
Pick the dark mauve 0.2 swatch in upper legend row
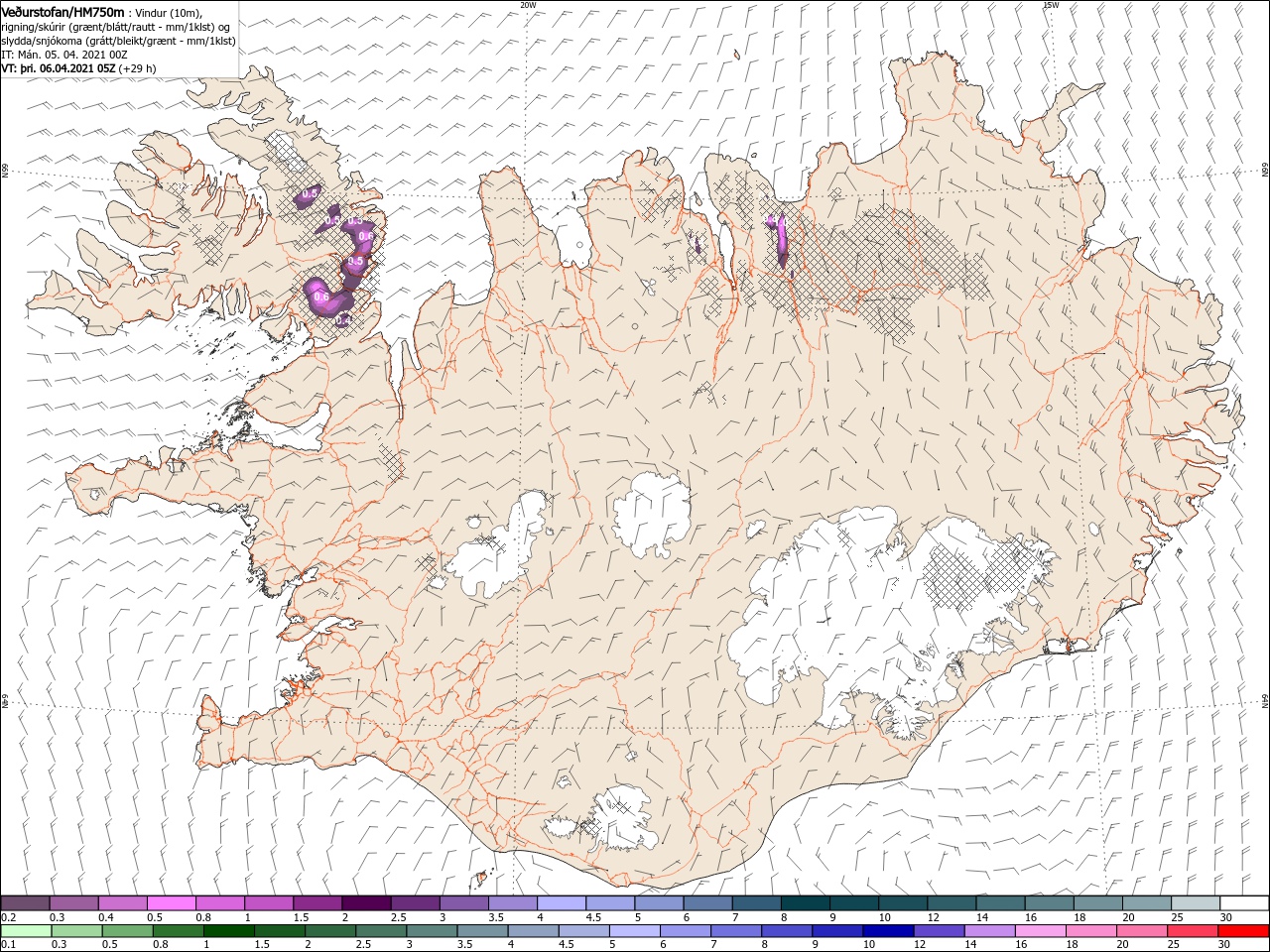[25, 903]
